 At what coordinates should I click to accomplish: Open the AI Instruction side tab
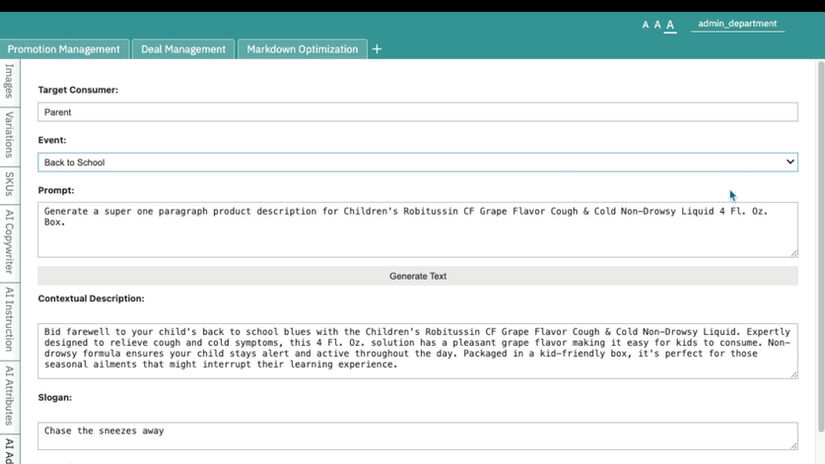[9, 320]
